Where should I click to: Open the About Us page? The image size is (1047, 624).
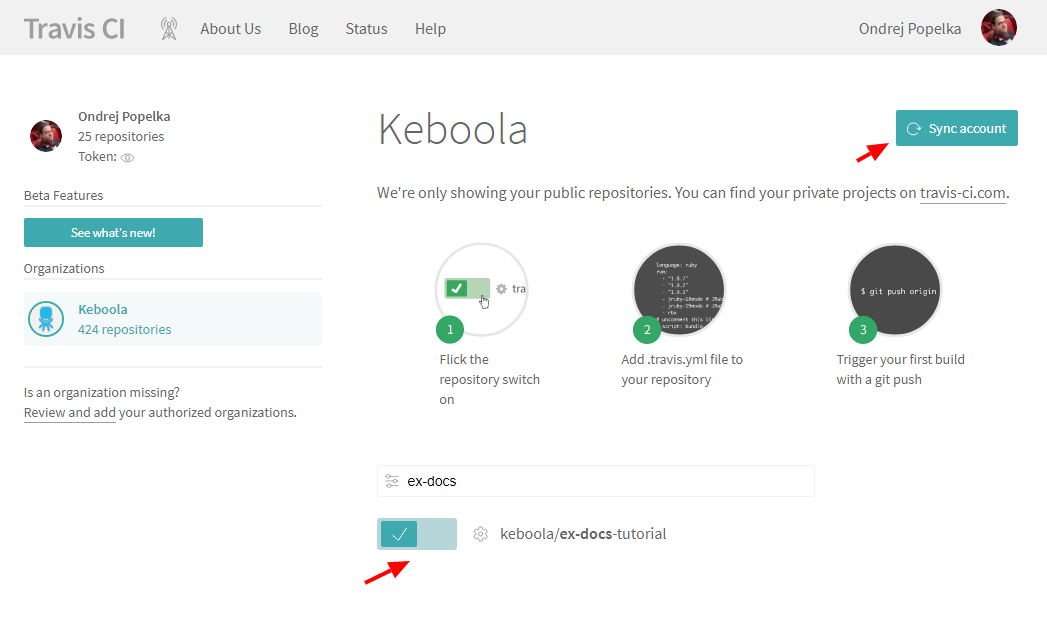(230, 29)
